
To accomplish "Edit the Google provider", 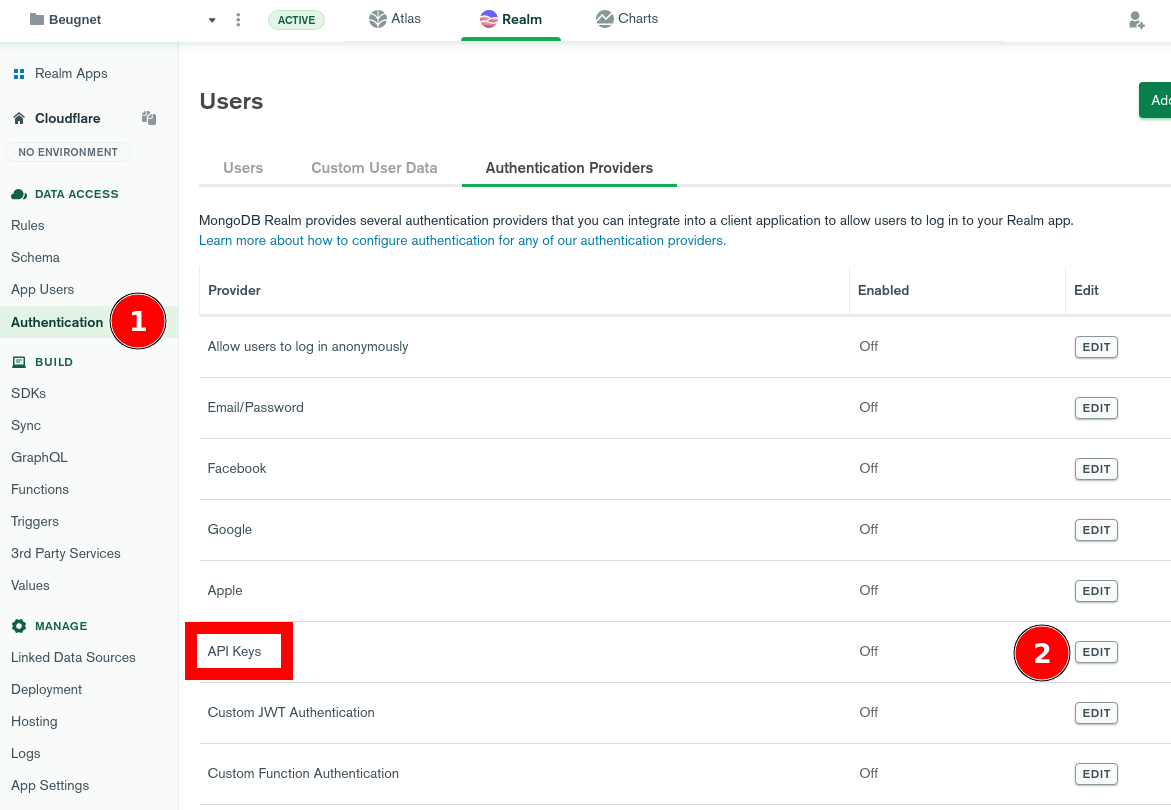I will 1096,530.
